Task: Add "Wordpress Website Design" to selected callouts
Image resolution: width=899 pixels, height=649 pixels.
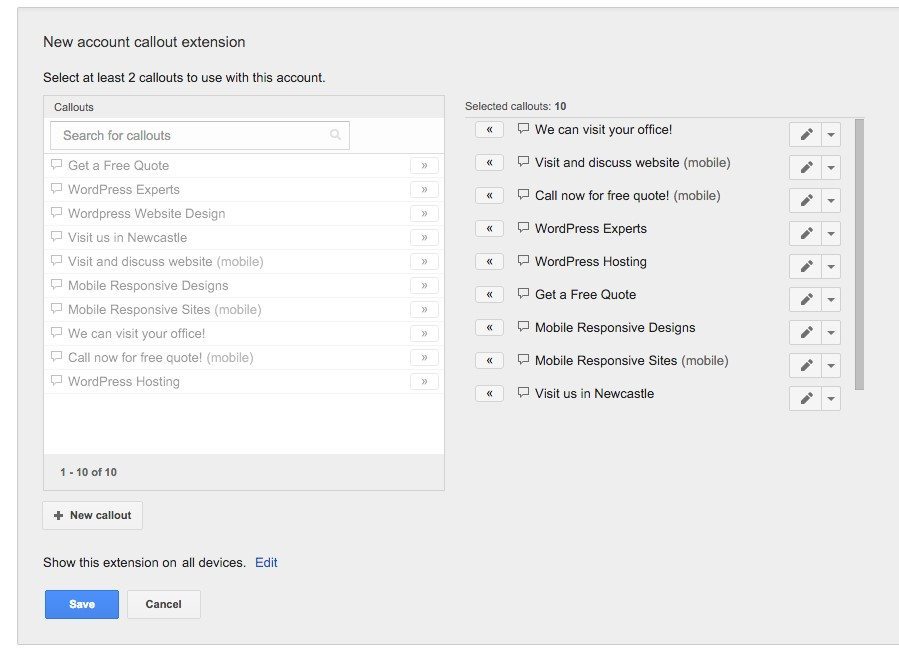Action: pyautogui.click(x=424, y=213)
